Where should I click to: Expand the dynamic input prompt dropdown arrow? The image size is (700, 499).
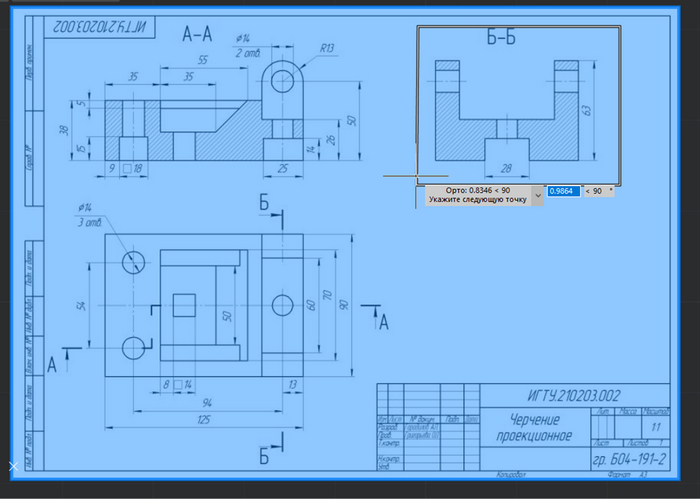[538, 195]
